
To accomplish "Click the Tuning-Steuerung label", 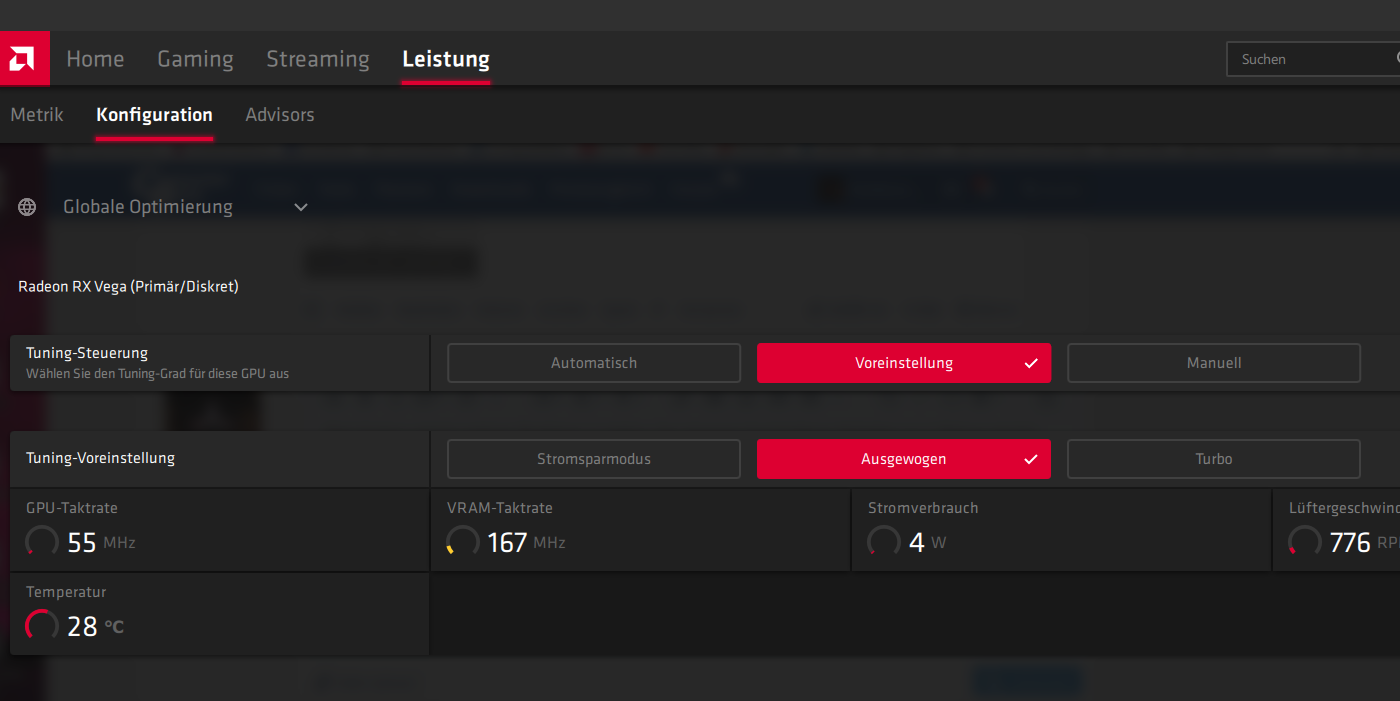I will 87,353.
